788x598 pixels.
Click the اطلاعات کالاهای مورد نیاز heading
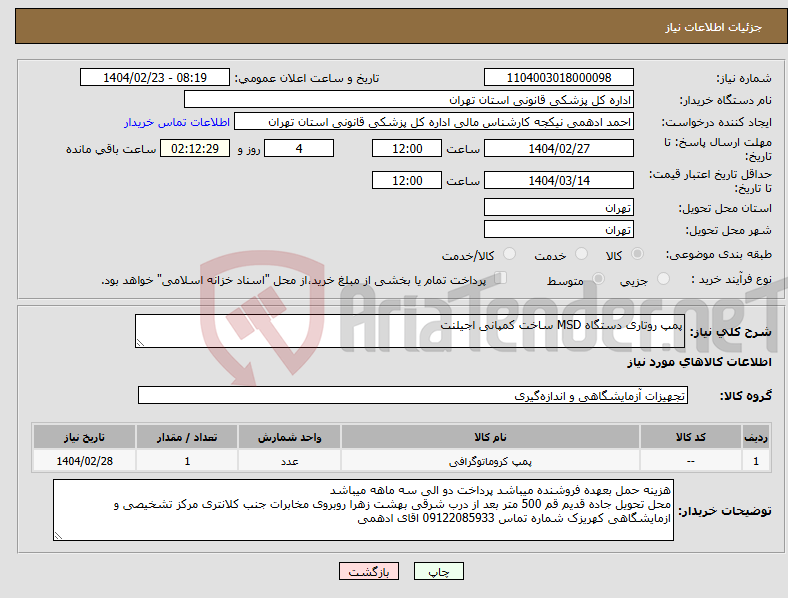[699, 362]
